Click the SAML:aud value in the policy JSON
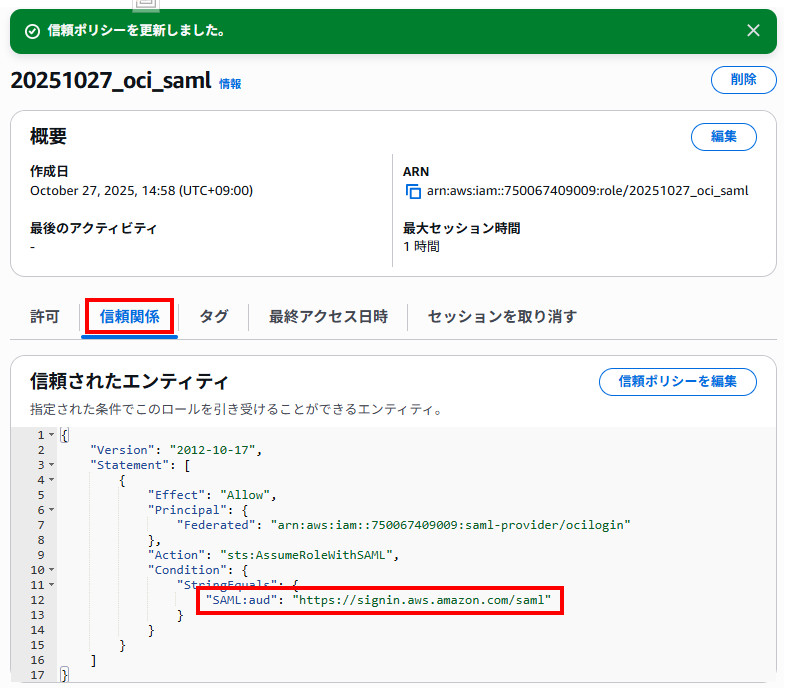The image size is (790, 693). pos(421,600)
